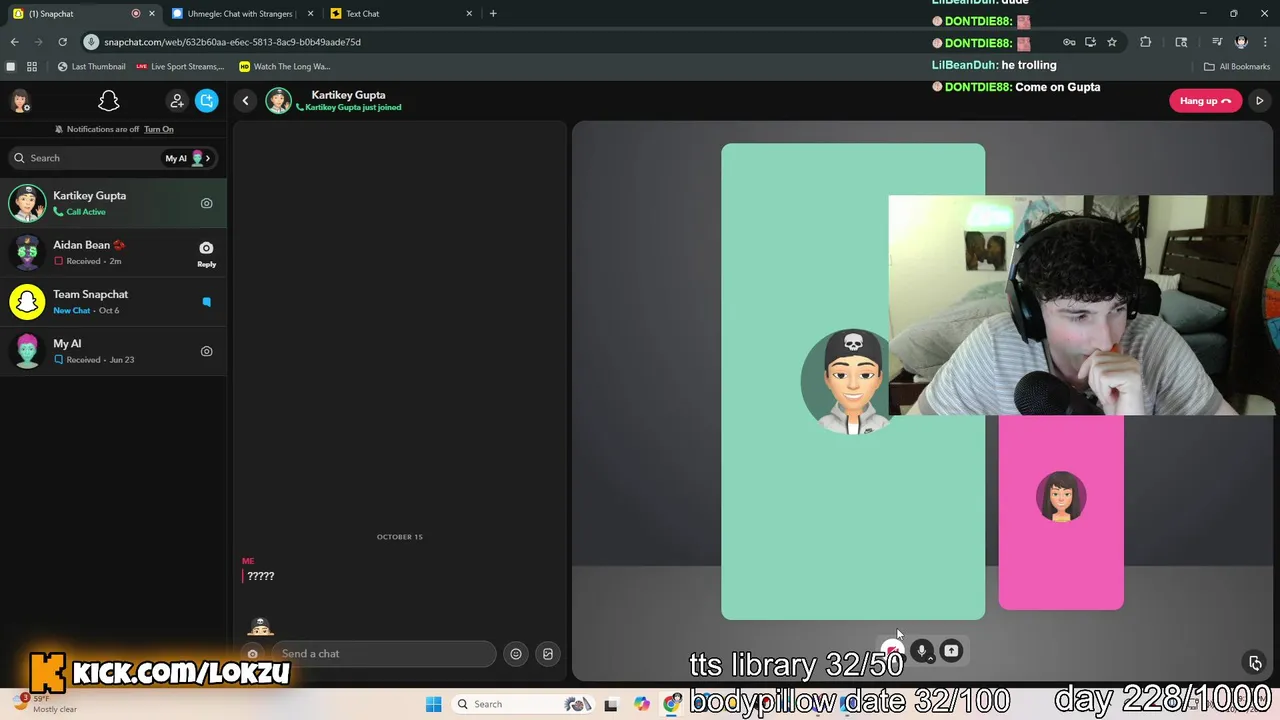This screenshot has width=1280, height=720.
Task: Open All Bookmarks folder
Action: [1237, 67]
